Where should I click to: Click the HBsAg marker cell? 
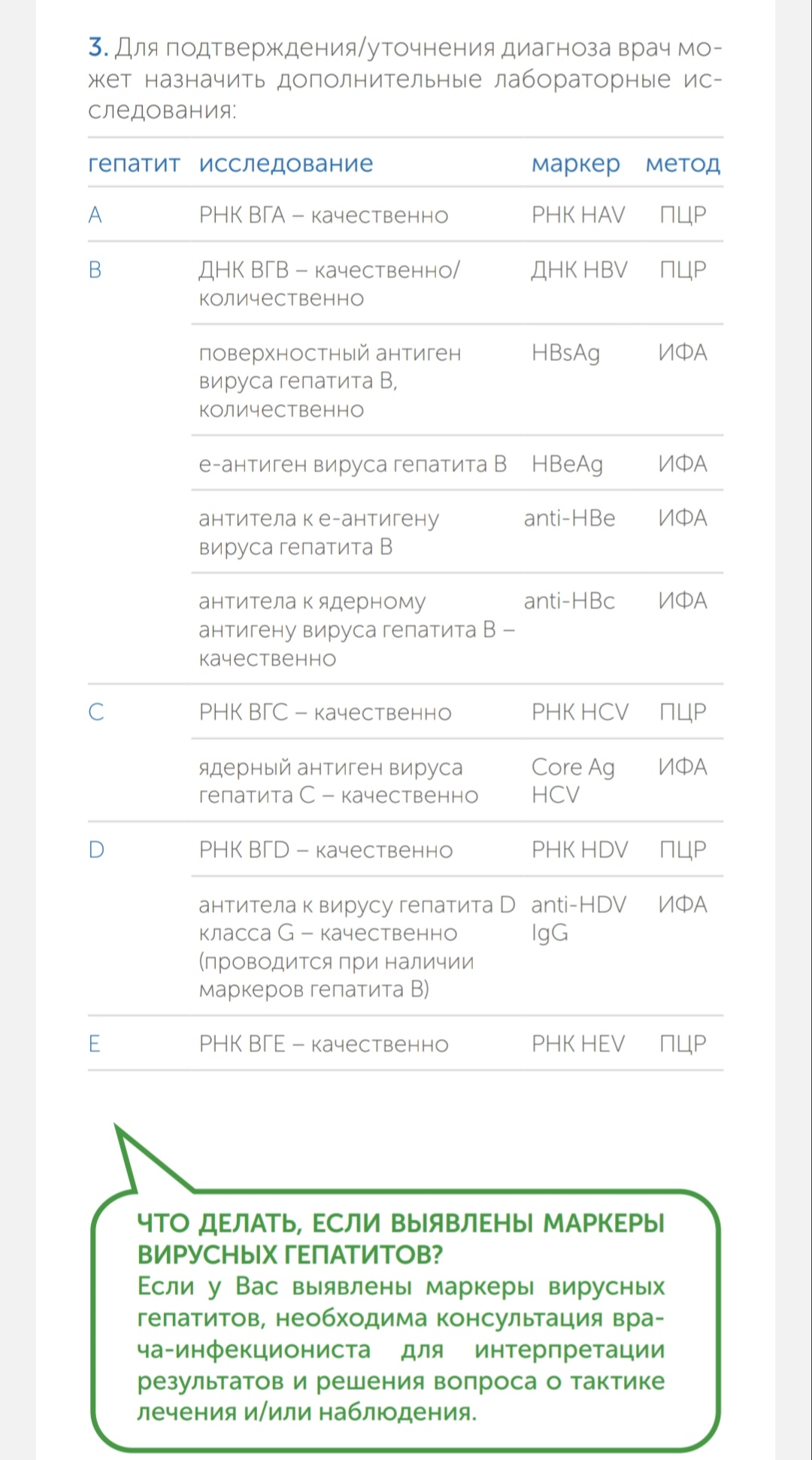pos(565,354)
